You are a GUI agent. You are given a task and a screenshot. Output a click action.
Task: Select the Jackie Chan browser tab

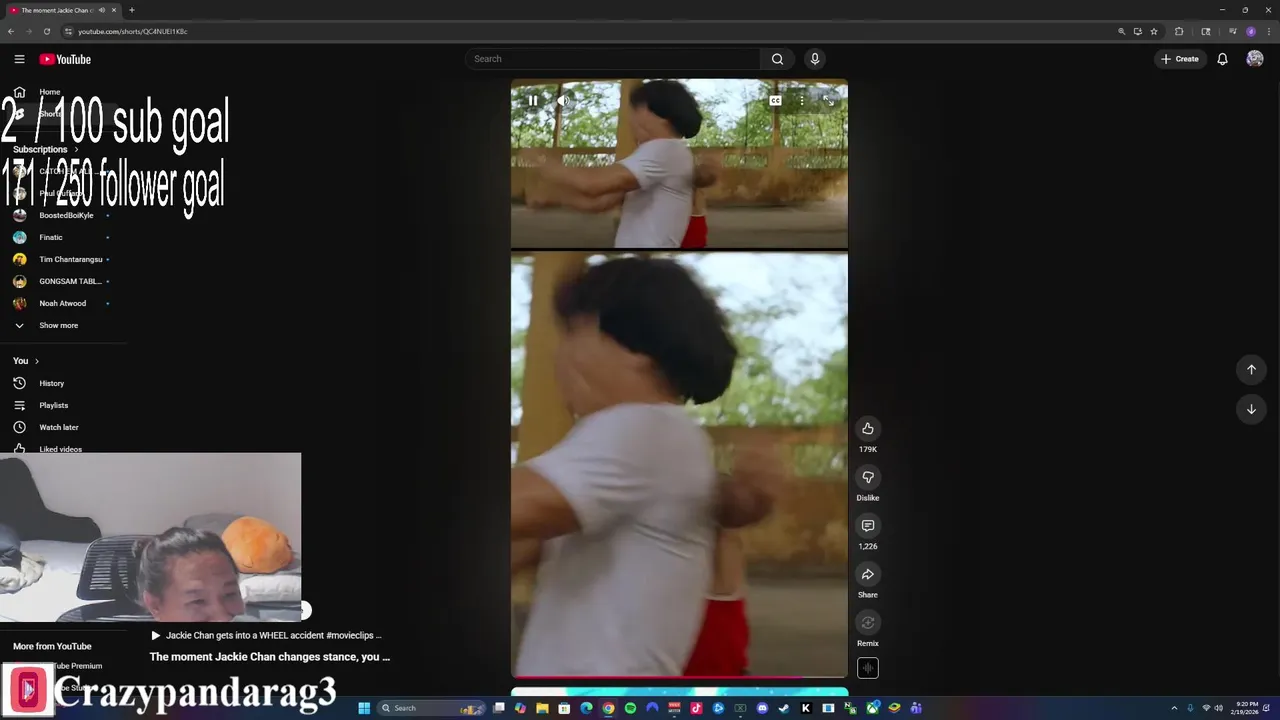click(62, 10)
